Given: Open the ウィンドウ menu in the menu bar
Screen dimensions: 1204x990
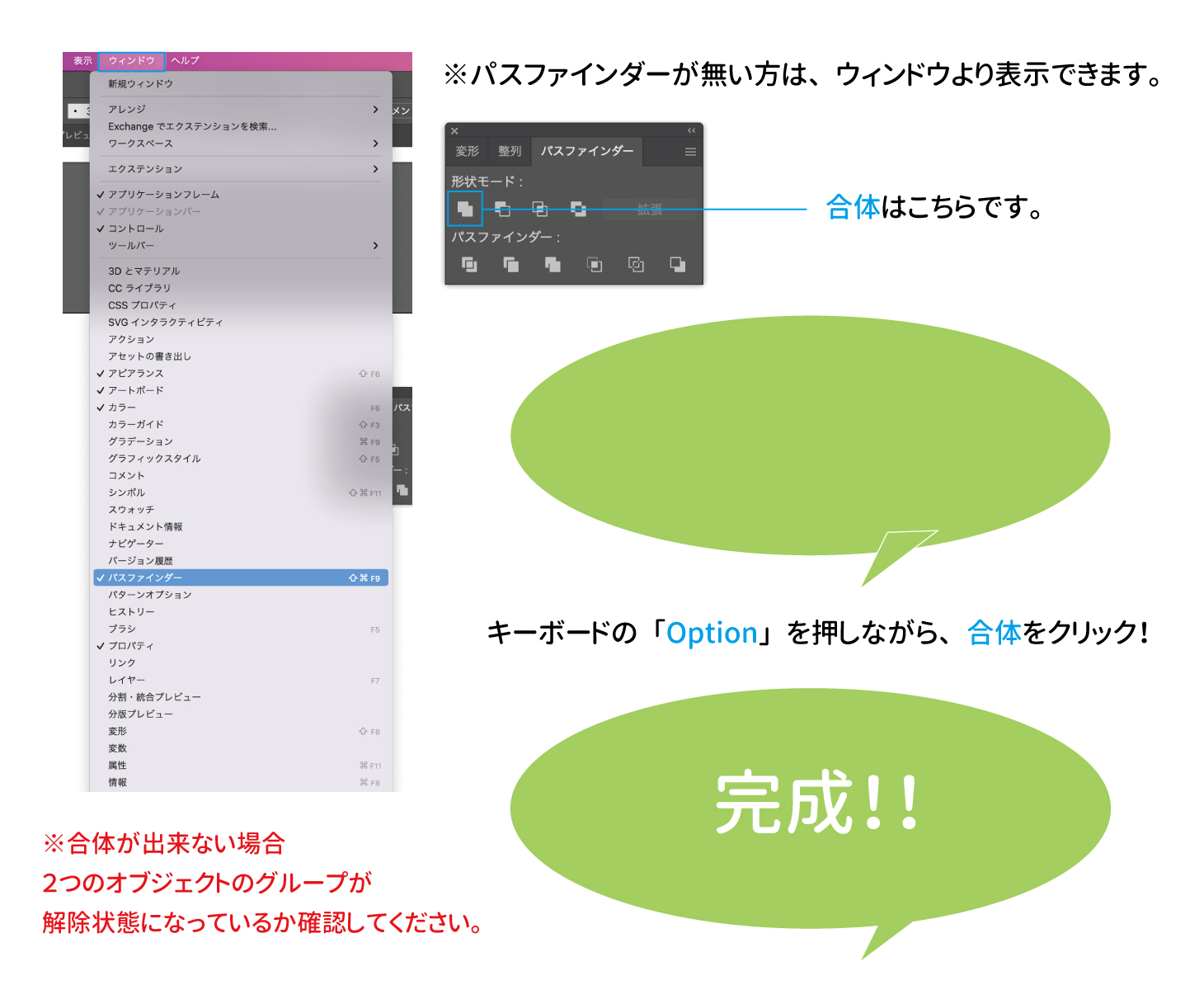Looking at the screenshot, I should pos(131,61).
